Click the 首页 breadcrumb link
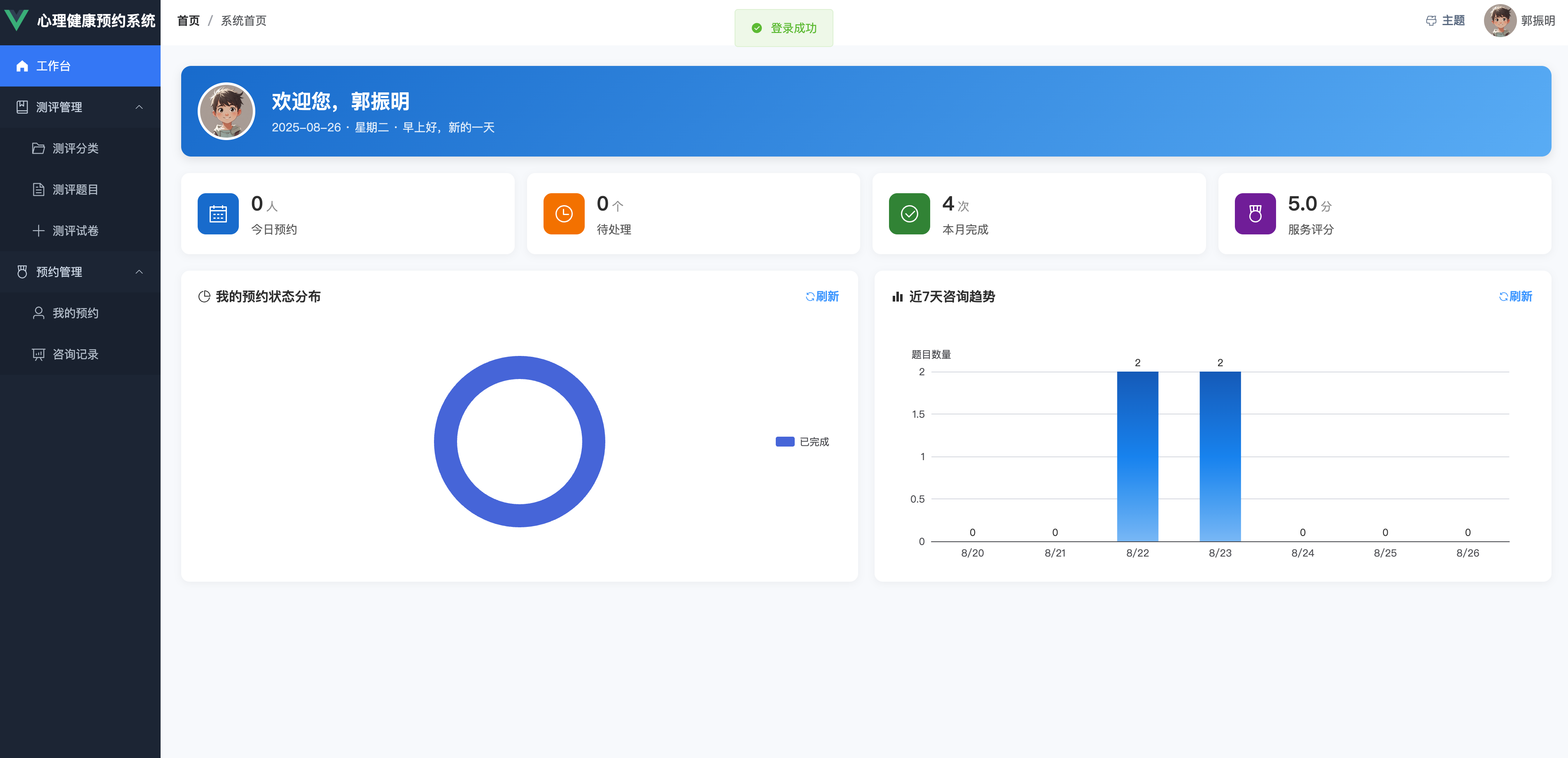Image resolution: width=1568 pixels, height=758 pixels. point(188,21)
